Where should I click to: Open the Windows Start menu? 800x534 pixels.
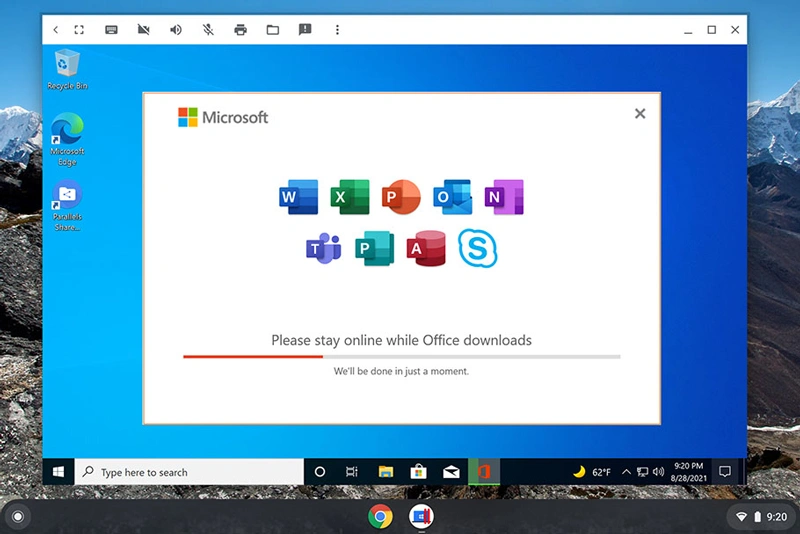(59, 472)
